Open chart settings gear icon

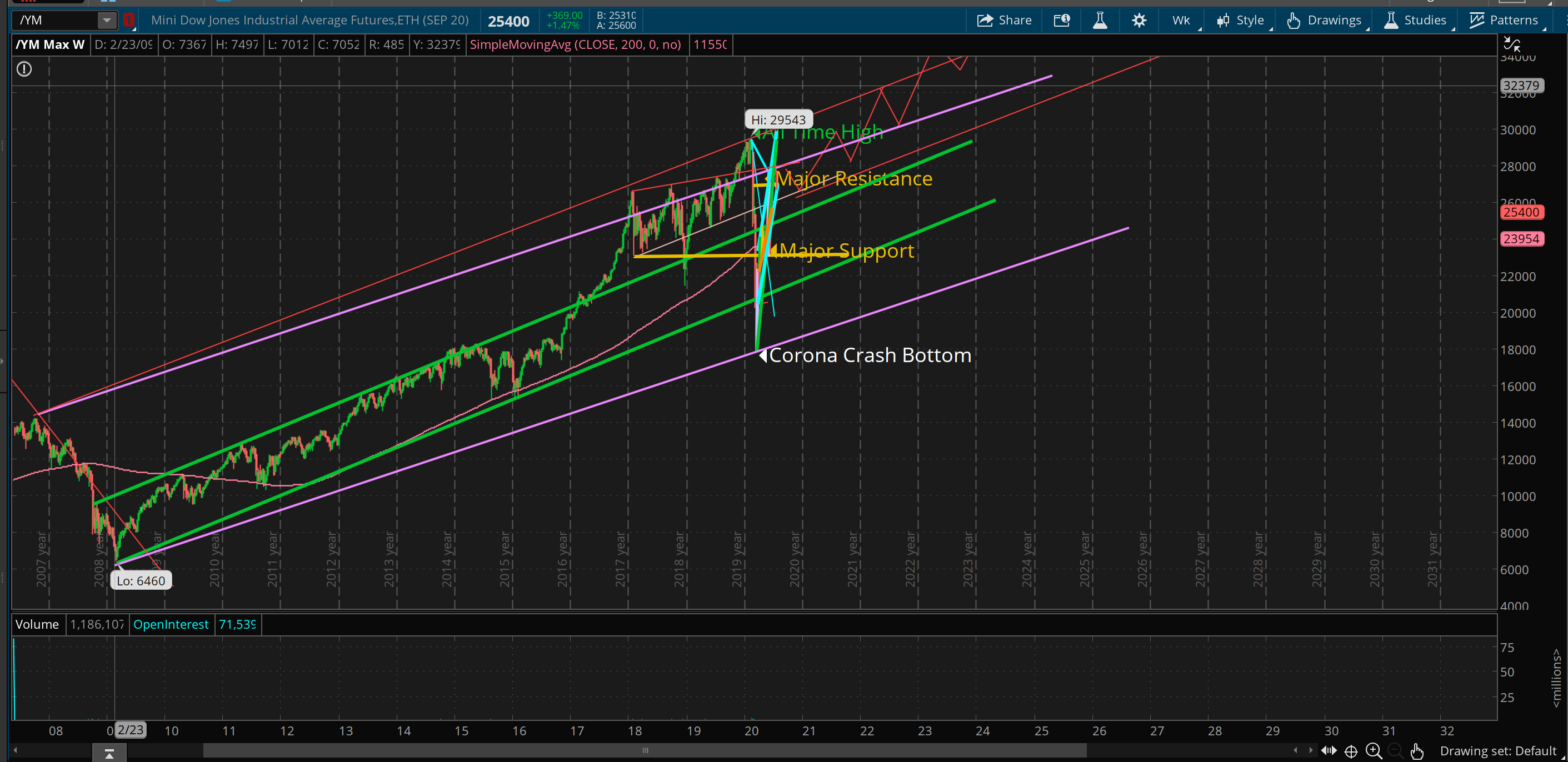pos(1139,20)
